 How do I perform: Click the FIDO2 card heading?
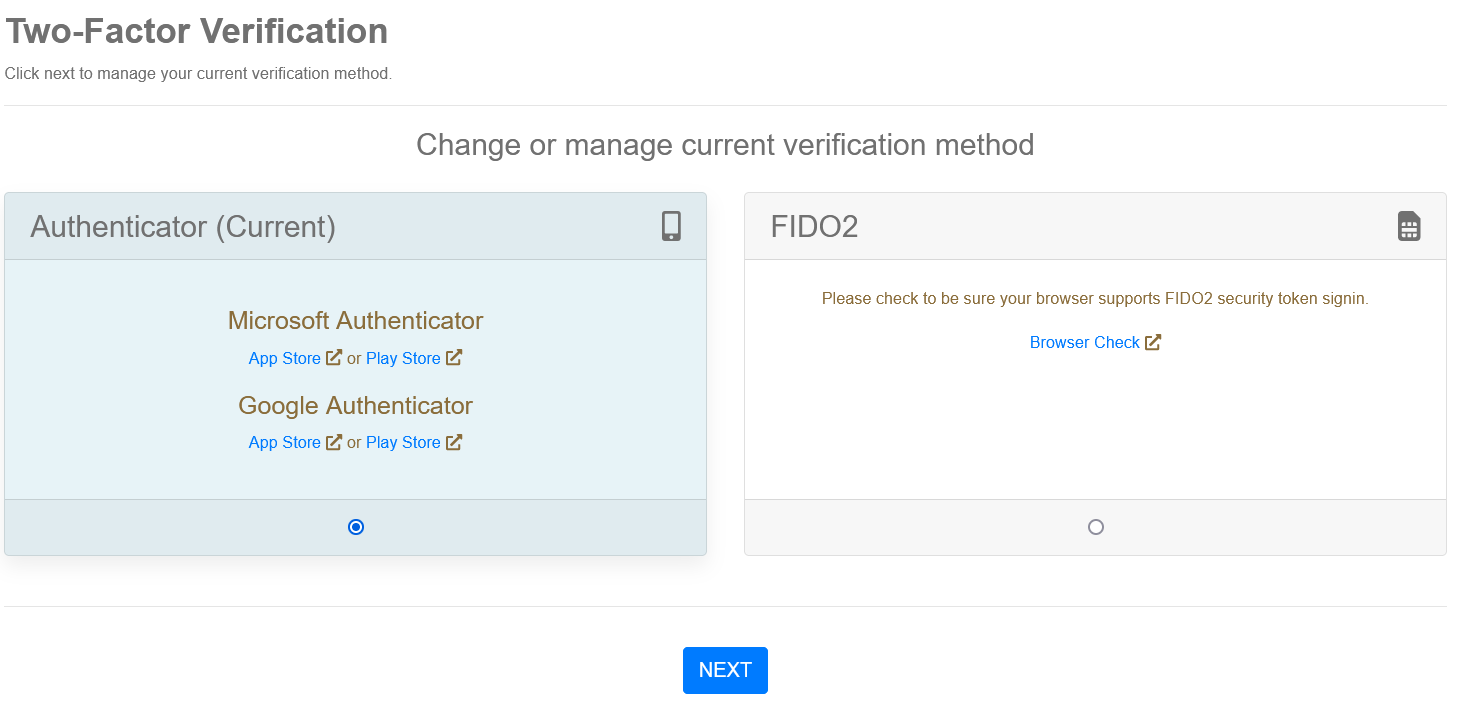coord(814,227)
